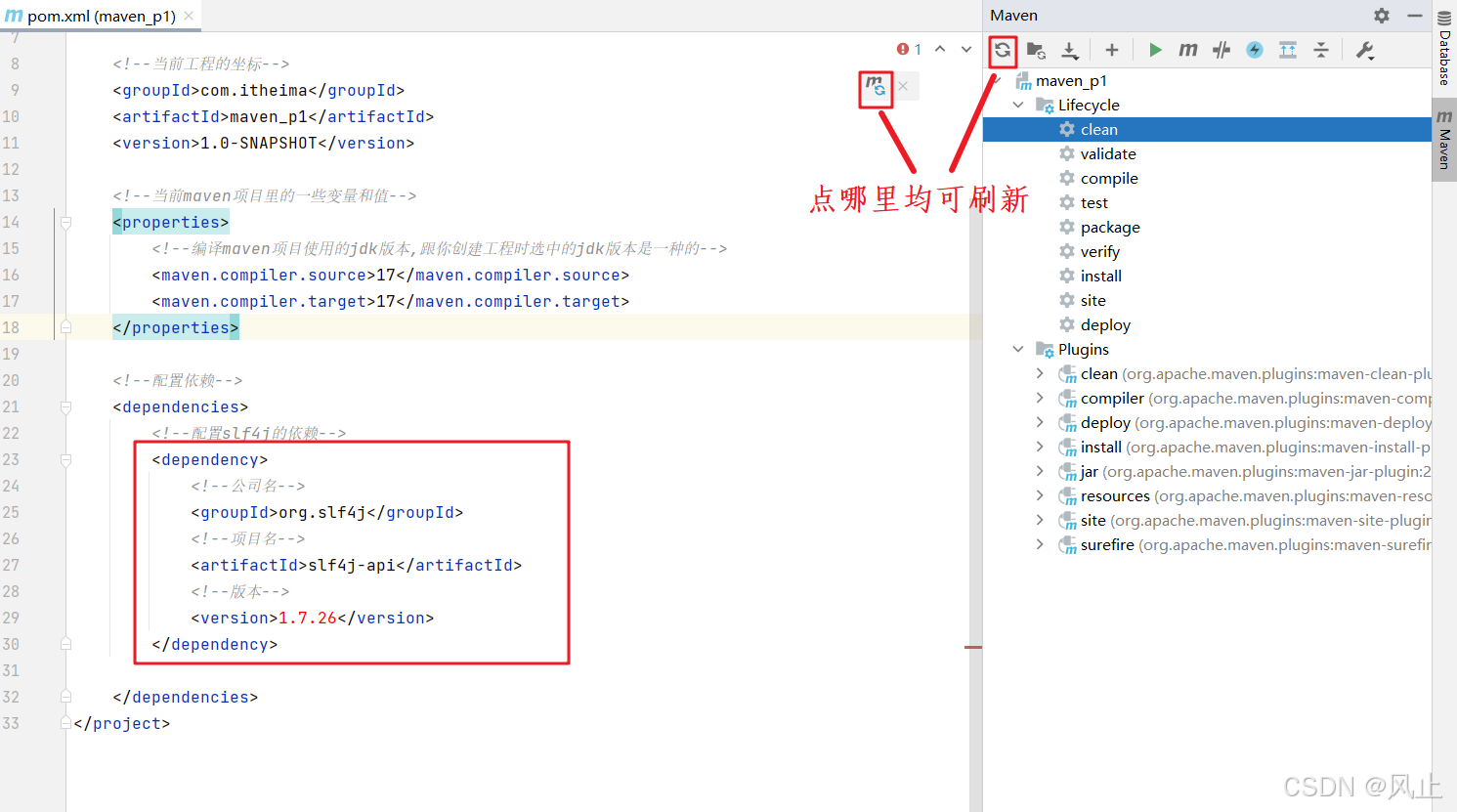Select the package lifecycle phase
Screen dimensions: 1457x812
[1109, 227]
